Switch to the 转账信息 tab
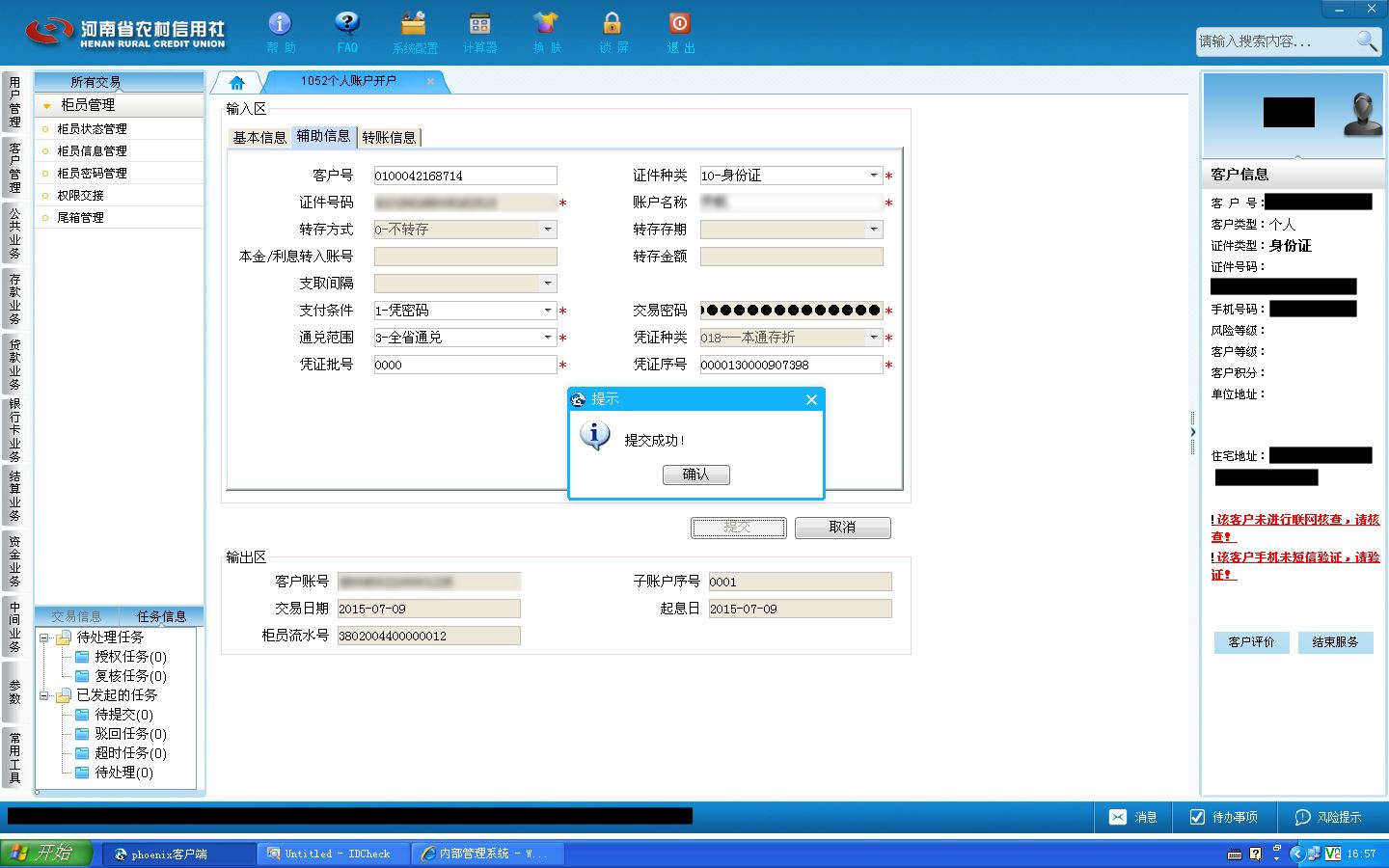Image resolution: width=1389 pixels, height=868 pixels. [x=389, y=137]
